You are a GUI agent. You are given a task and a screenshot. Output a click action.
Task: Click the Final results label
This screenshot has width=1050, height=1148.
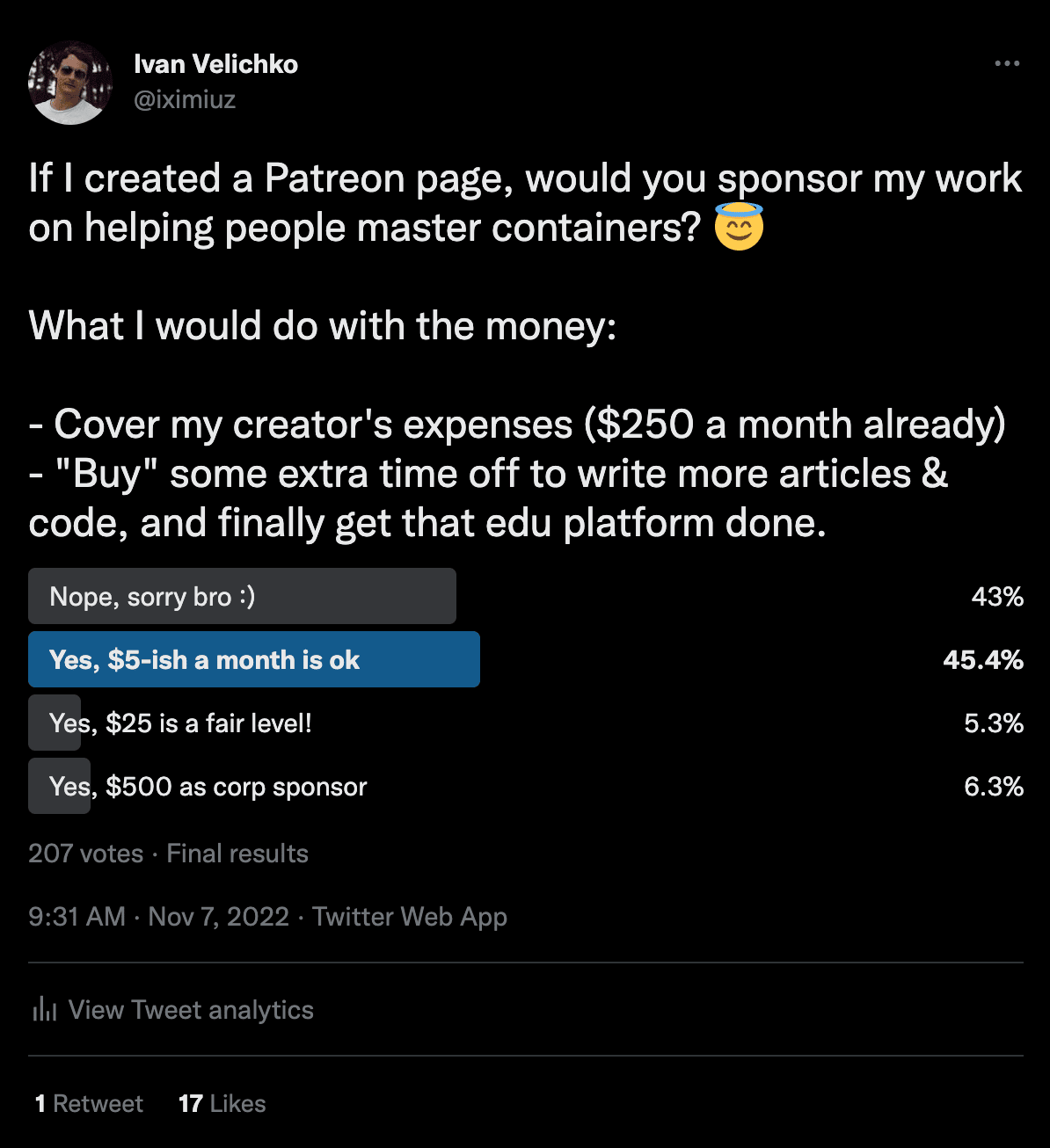(x=237, y=854)
